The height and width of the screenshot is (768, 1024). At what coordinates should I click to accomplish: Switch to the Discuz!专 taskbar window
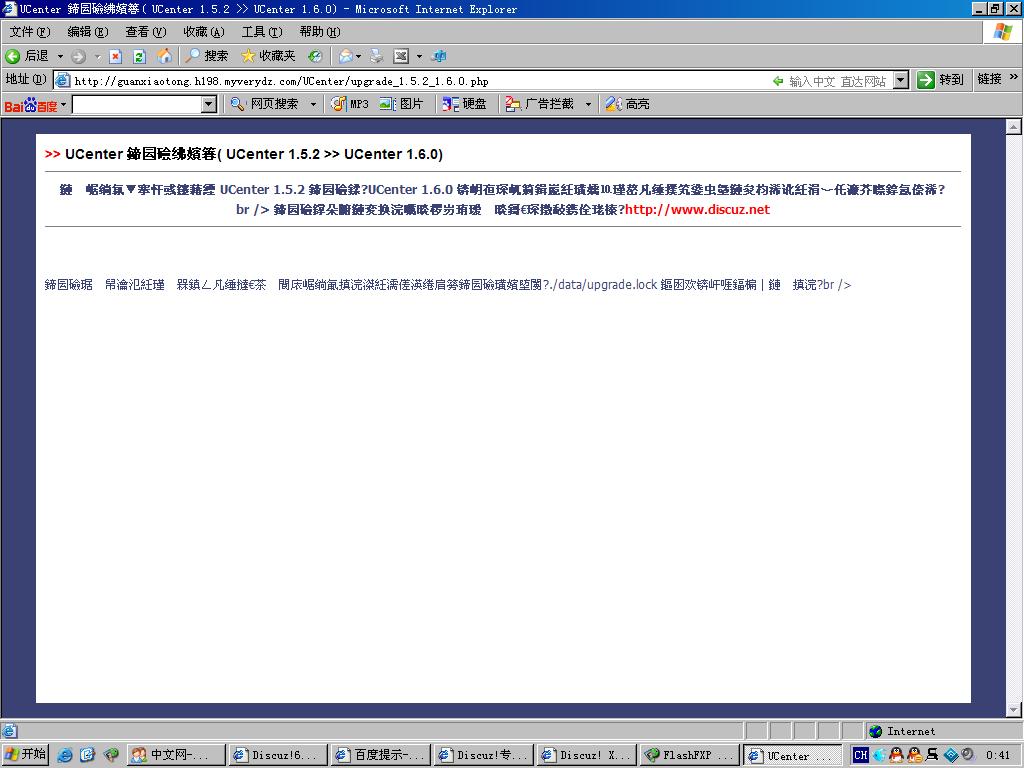click(x=483, y=756)
